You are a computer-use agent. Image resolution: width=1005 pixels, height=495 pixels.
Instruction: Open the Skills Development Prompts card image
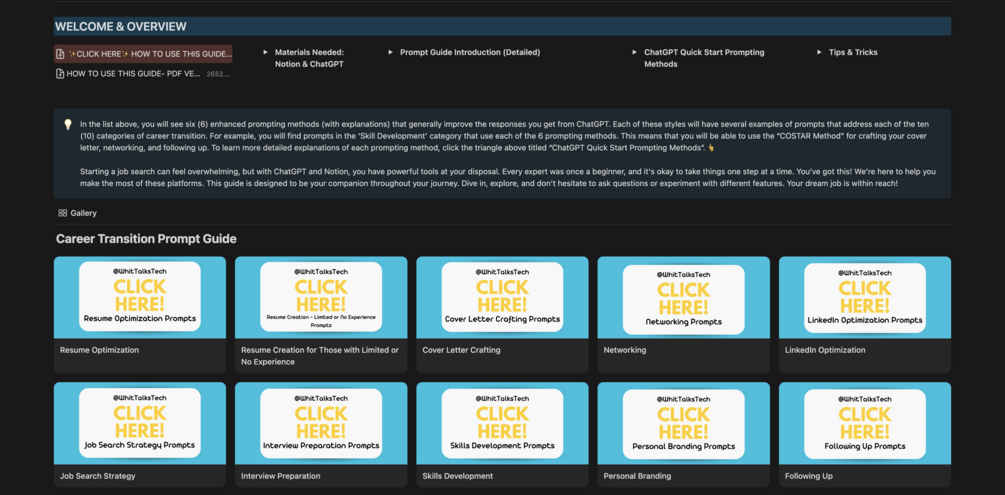point(502,423)
